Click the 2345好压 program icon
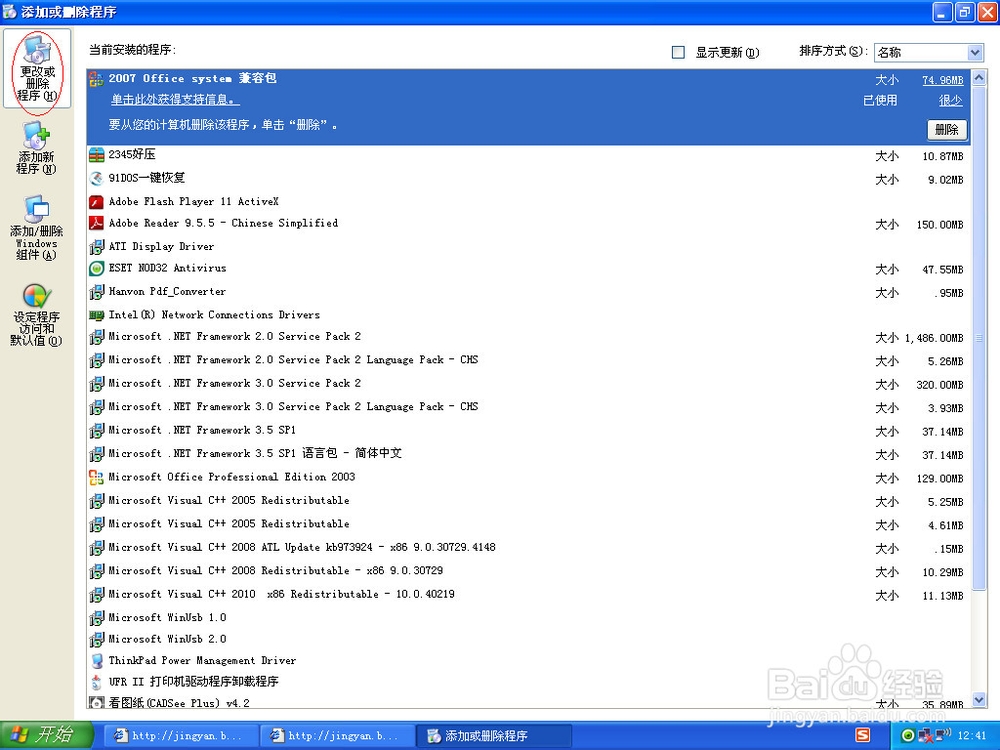The image size is (1000, 750). [x=96, y=155]
